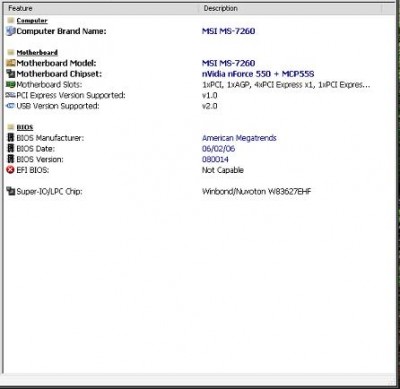Click the PCI Express Version icon
Screen dimensions: 400x389
coord(11,95)
